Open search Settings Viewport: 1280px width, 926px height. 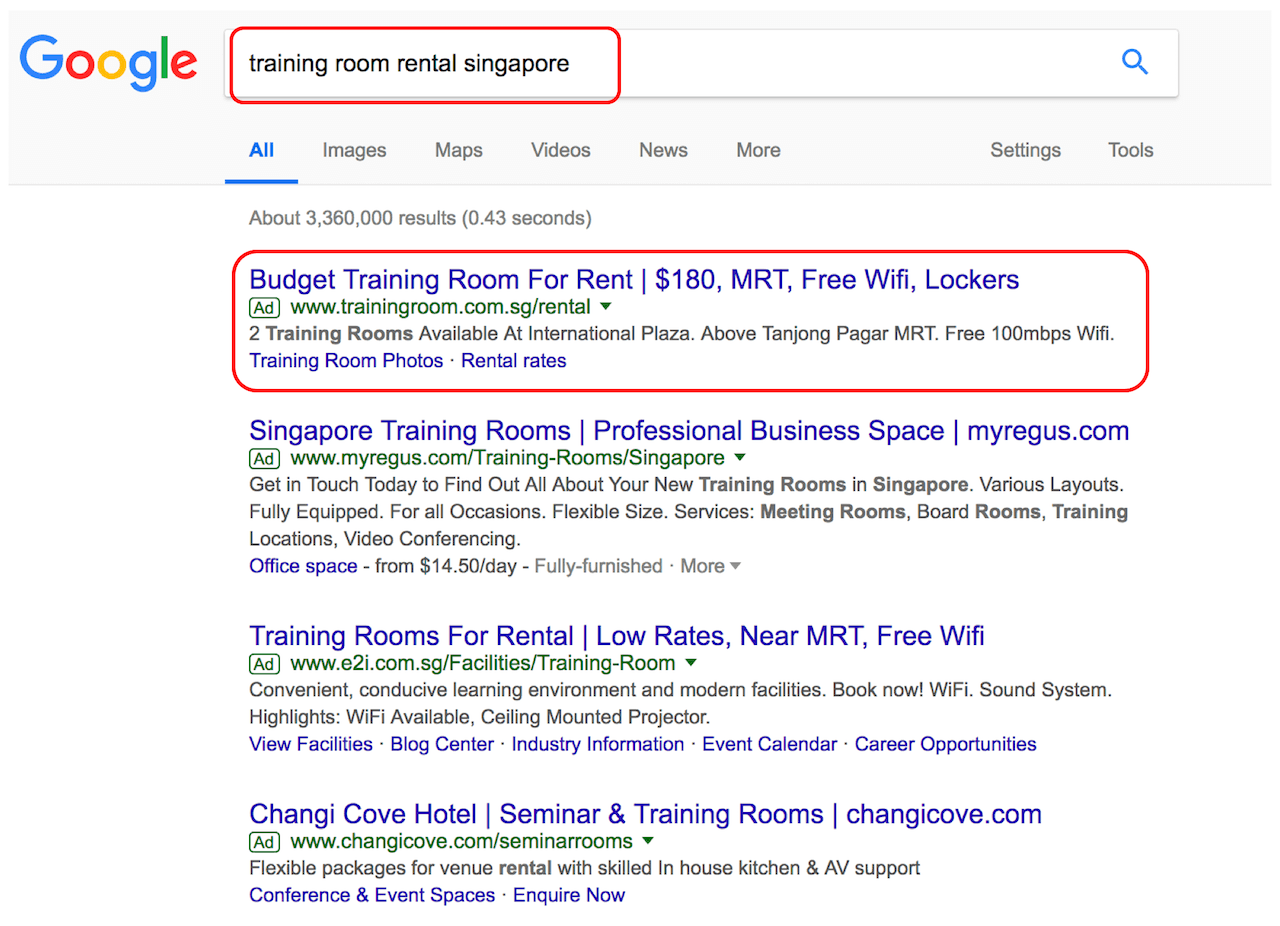tap(1025, 150)
